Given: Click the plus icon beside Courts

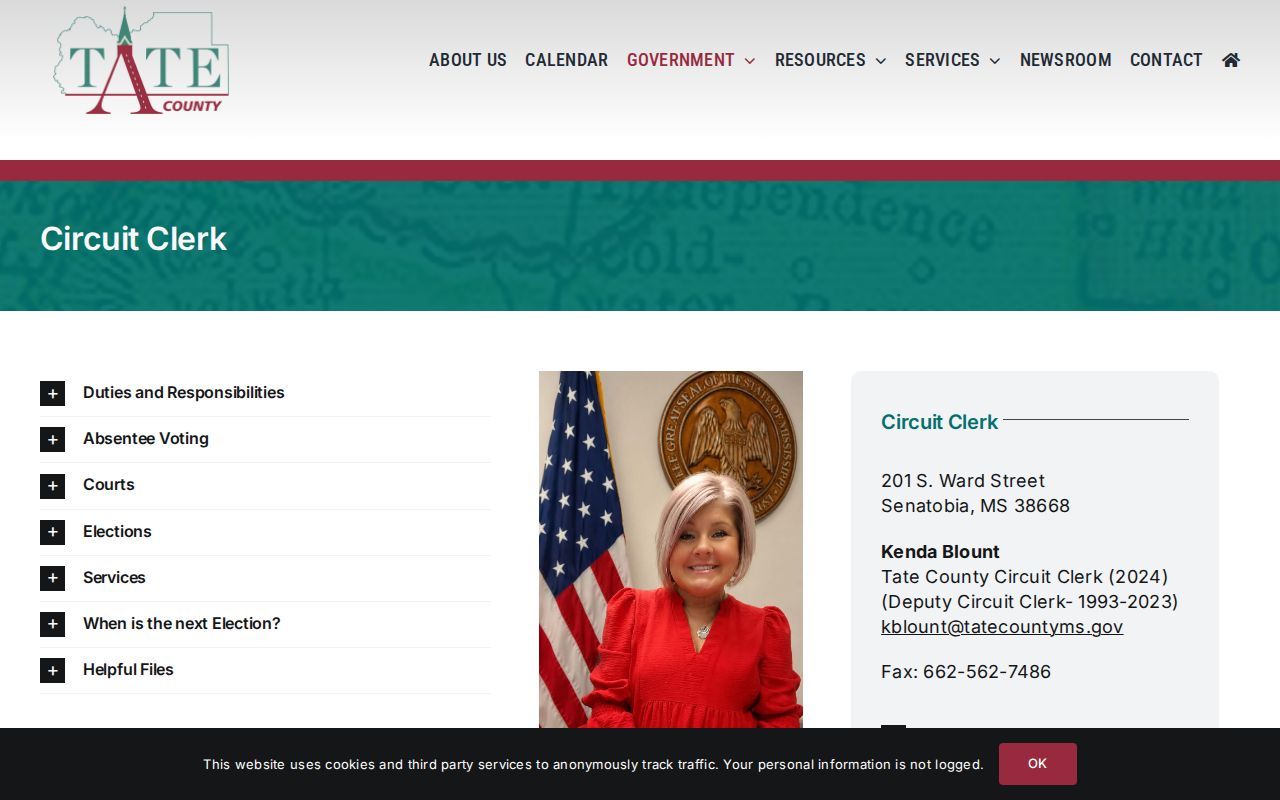Looking at the screenshot, I should point(52,485).
